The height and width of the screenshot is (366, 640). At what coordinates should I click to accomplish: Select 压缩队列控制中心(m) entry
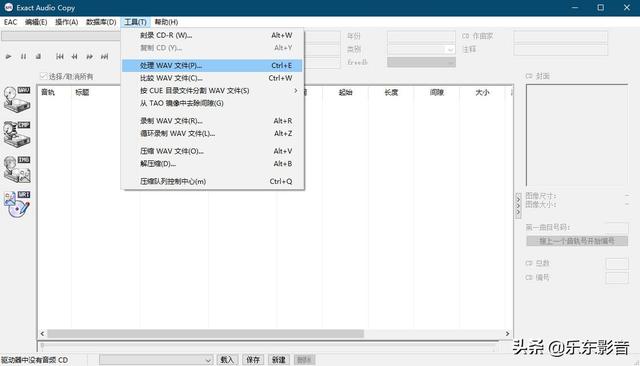coord(212,181)
